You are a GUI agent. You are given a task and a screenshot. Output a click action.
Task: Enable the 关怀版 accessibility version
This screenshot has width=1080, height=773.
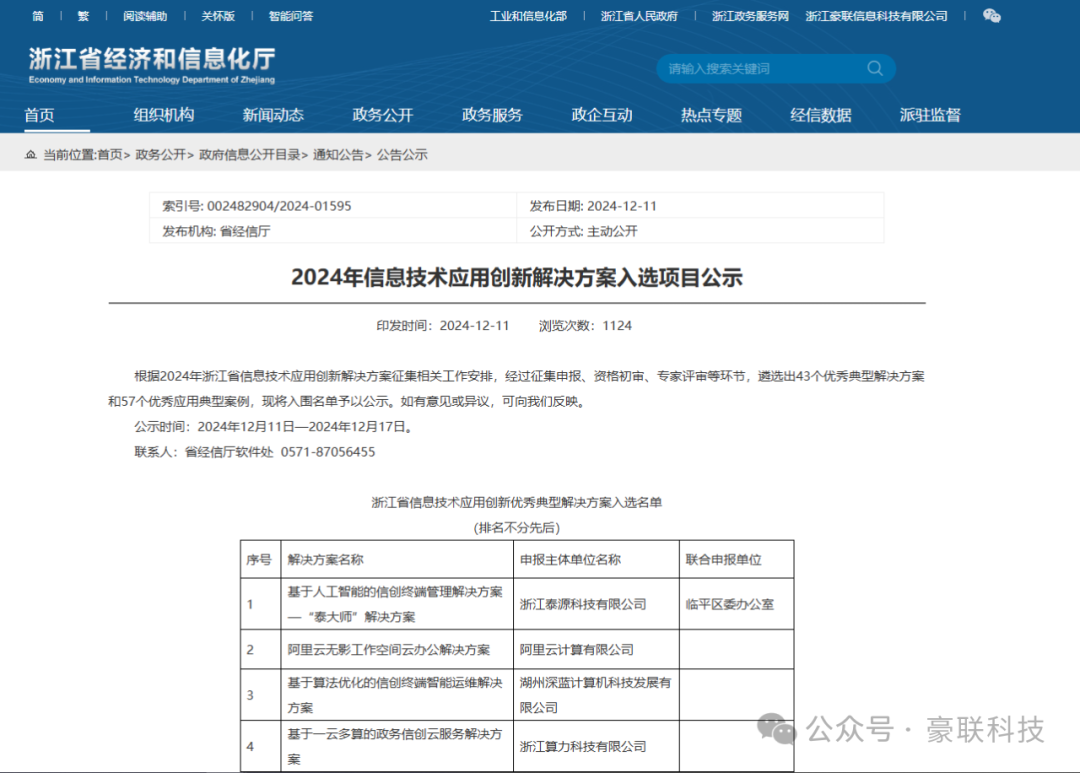click(218, 16)
